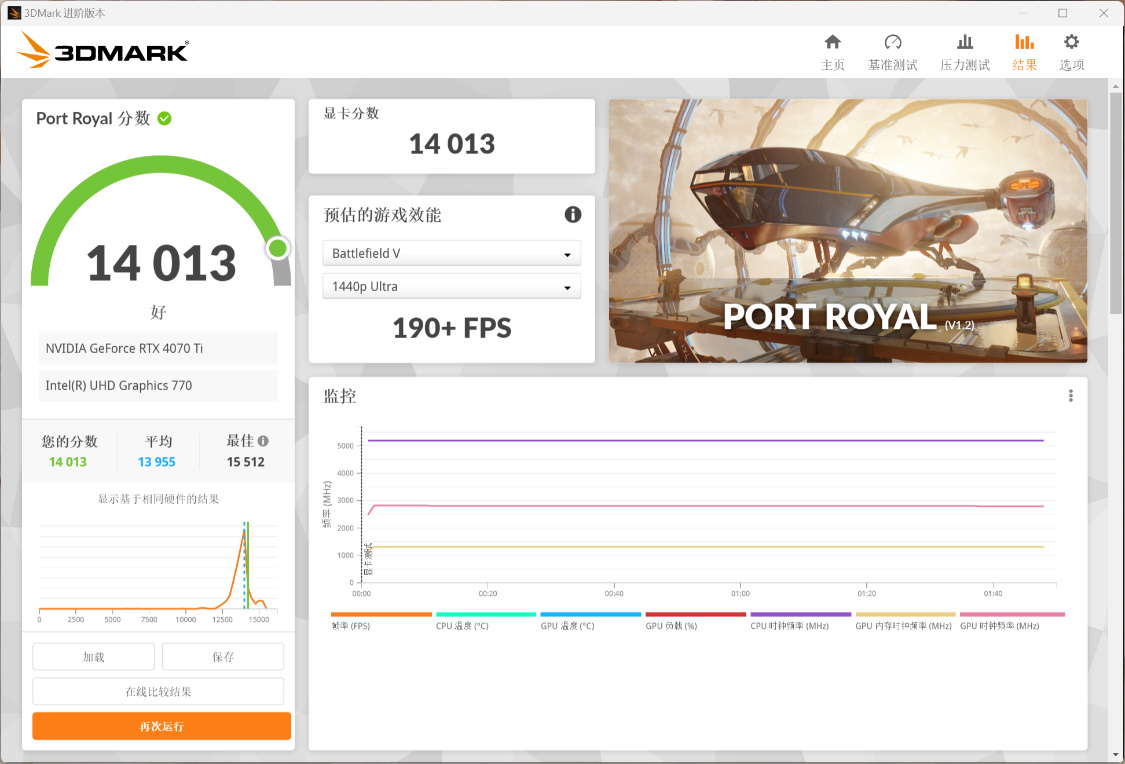Click the 监控 monitoring heading
The height and width of the screenshot is (764, 1125).
(339, 396)
